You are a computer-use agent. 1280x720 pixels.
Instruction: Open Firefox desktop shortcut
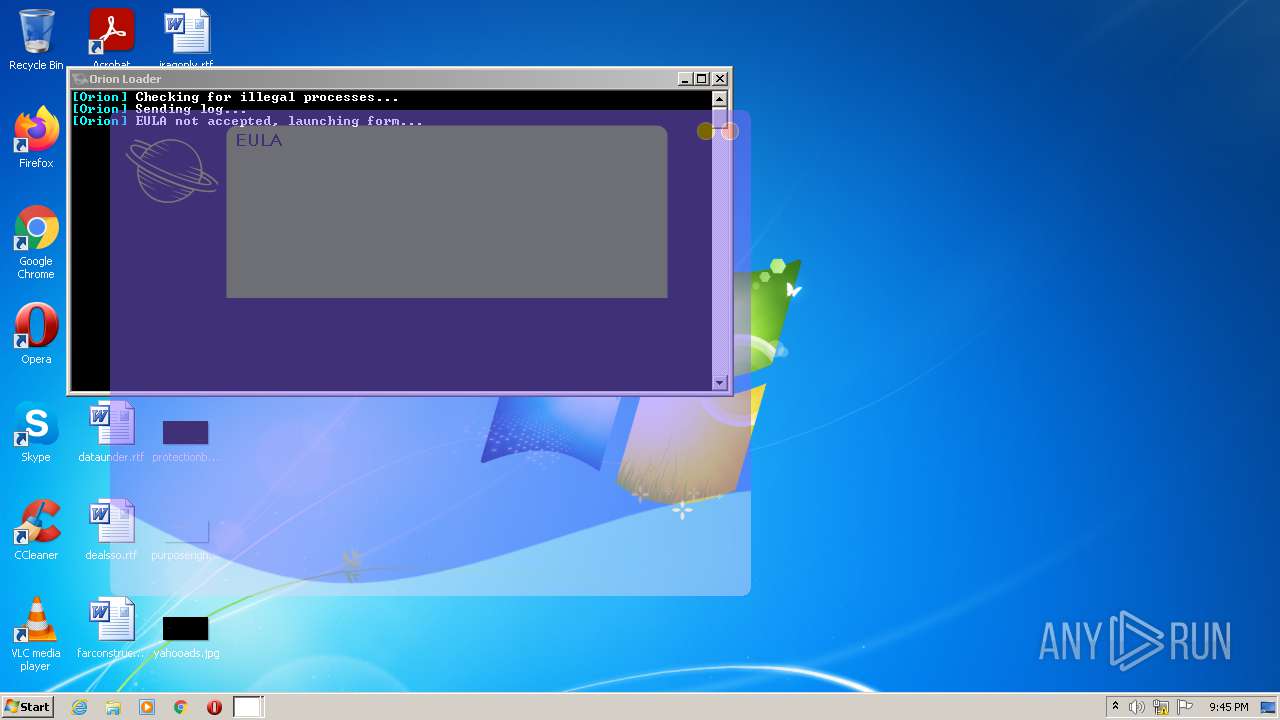36,138
